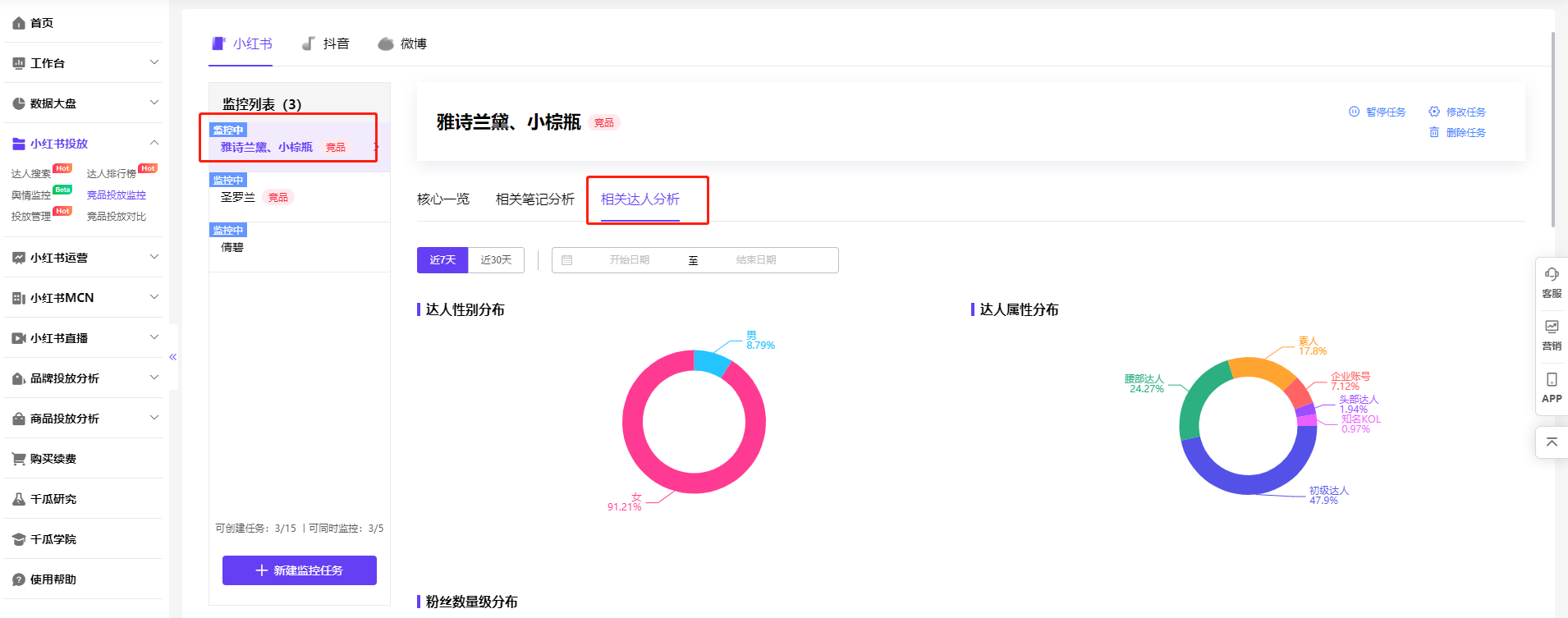This screenshot has width=1568, height=618.
Task: Click 暂停任务 link
Action: tap(1386, 112)
